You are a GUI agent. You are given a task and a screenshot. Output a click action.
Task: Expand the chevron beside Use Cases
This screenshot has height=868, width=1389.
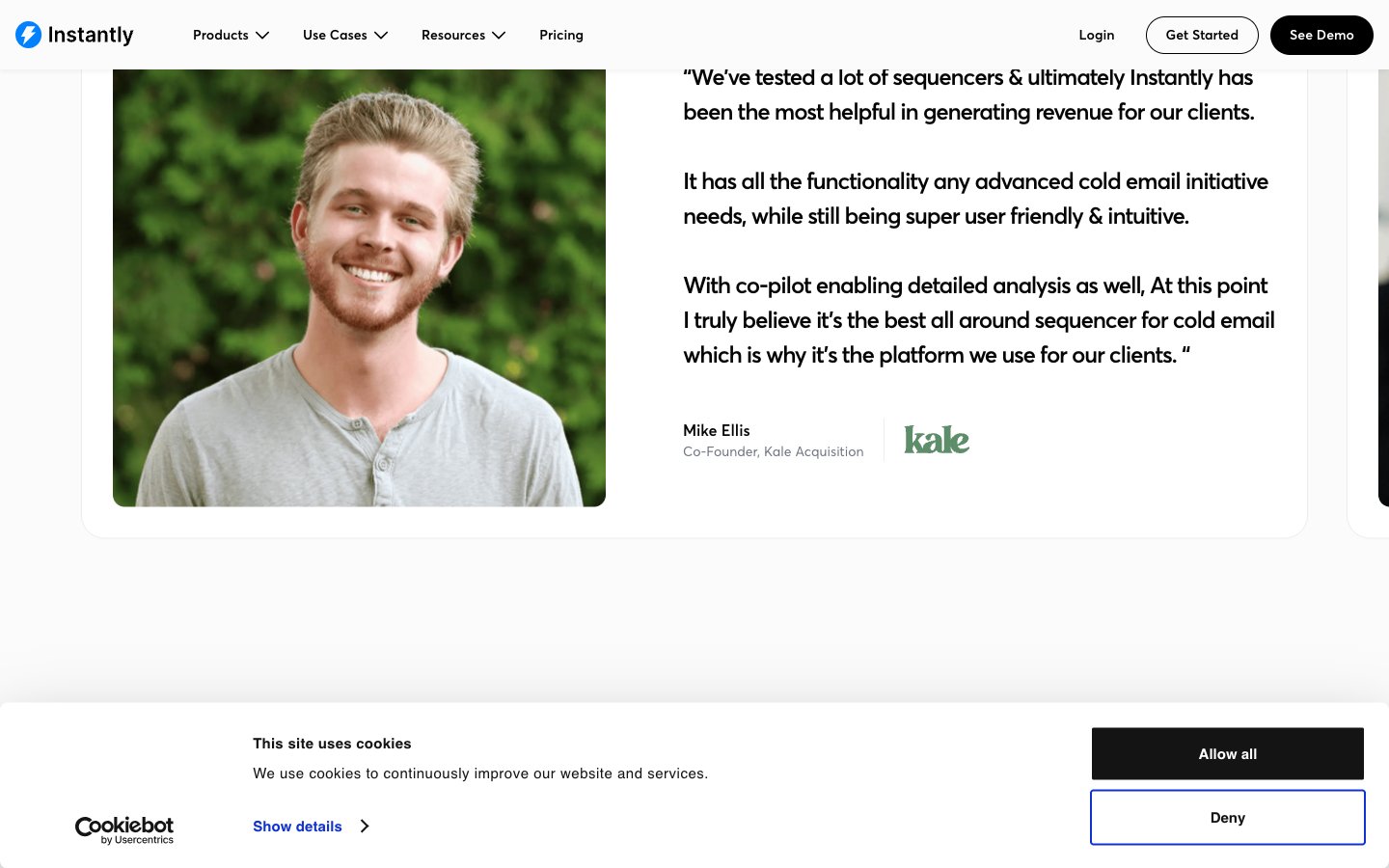point(381,36)
